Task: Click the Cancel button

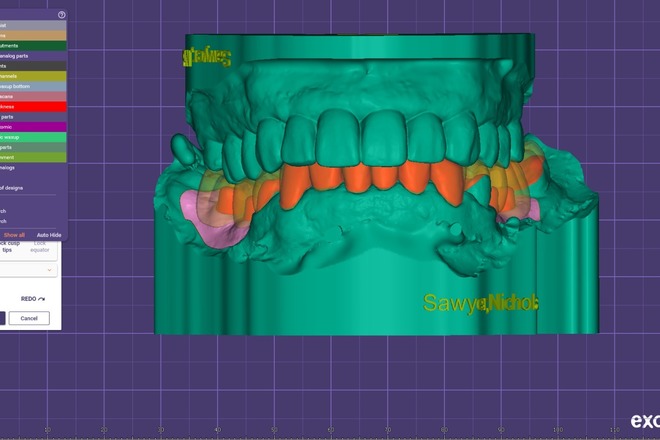Action: pyautogui.click(x=29, y=318)
